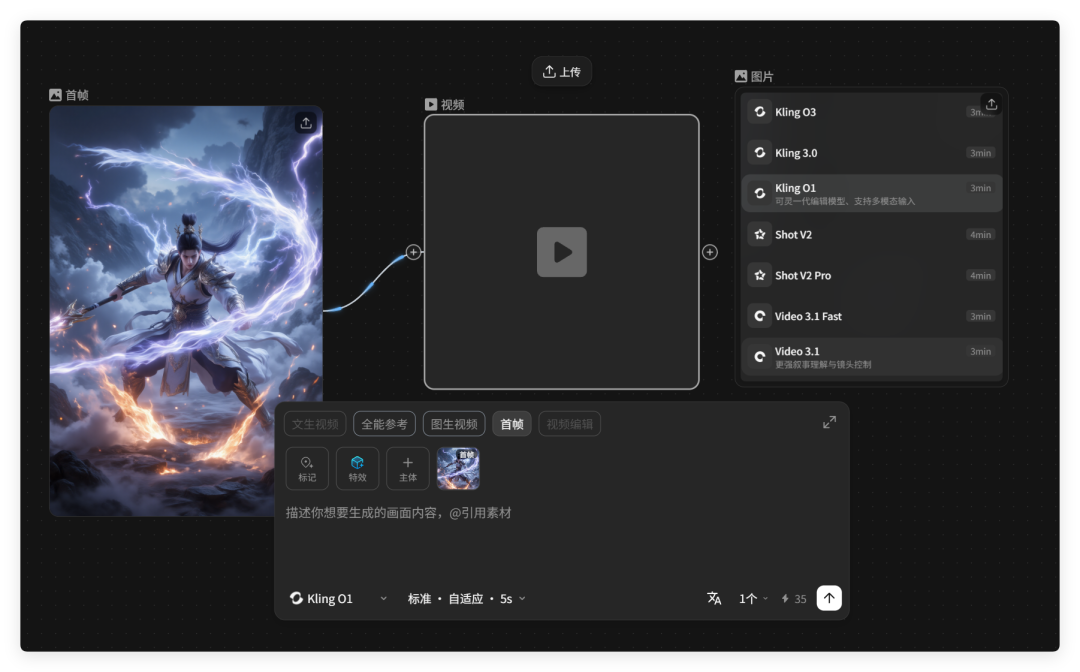Click the 首帧 thumbnail in prompt panel
This screenshot has height=672, width=1080.
point(458,468)
